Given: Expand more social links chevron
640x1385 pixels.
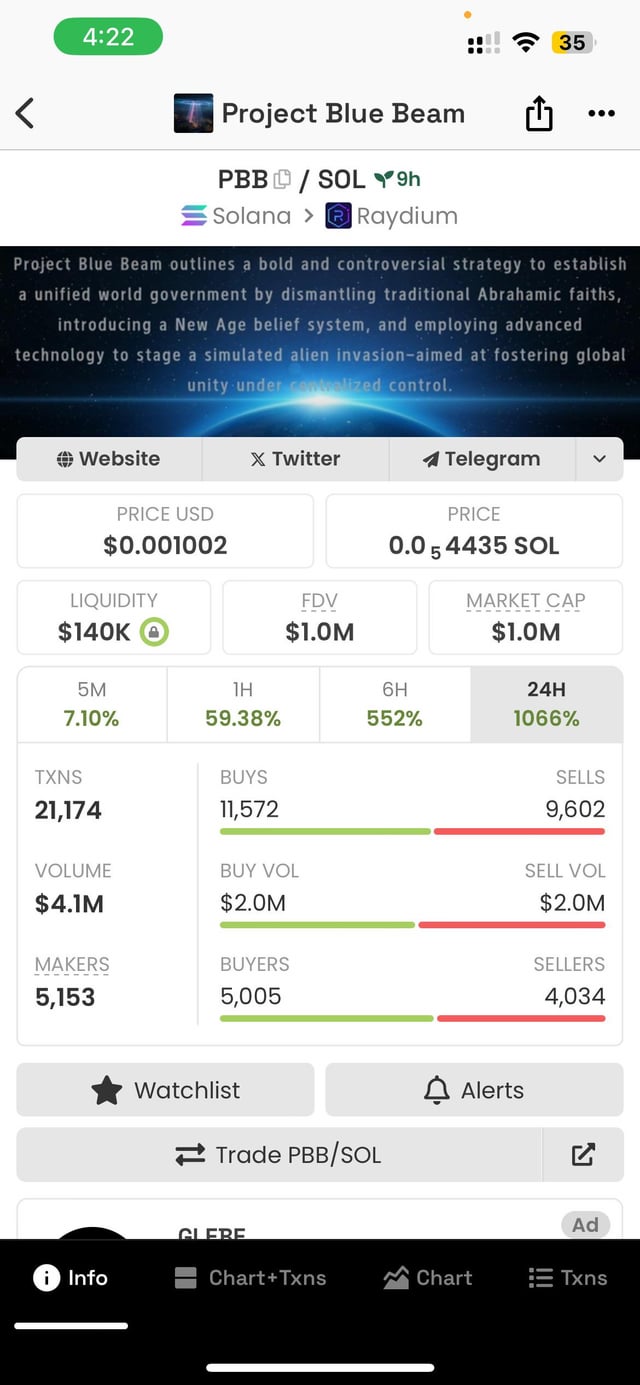Looking at the screenshot, I should coord(599,459).
